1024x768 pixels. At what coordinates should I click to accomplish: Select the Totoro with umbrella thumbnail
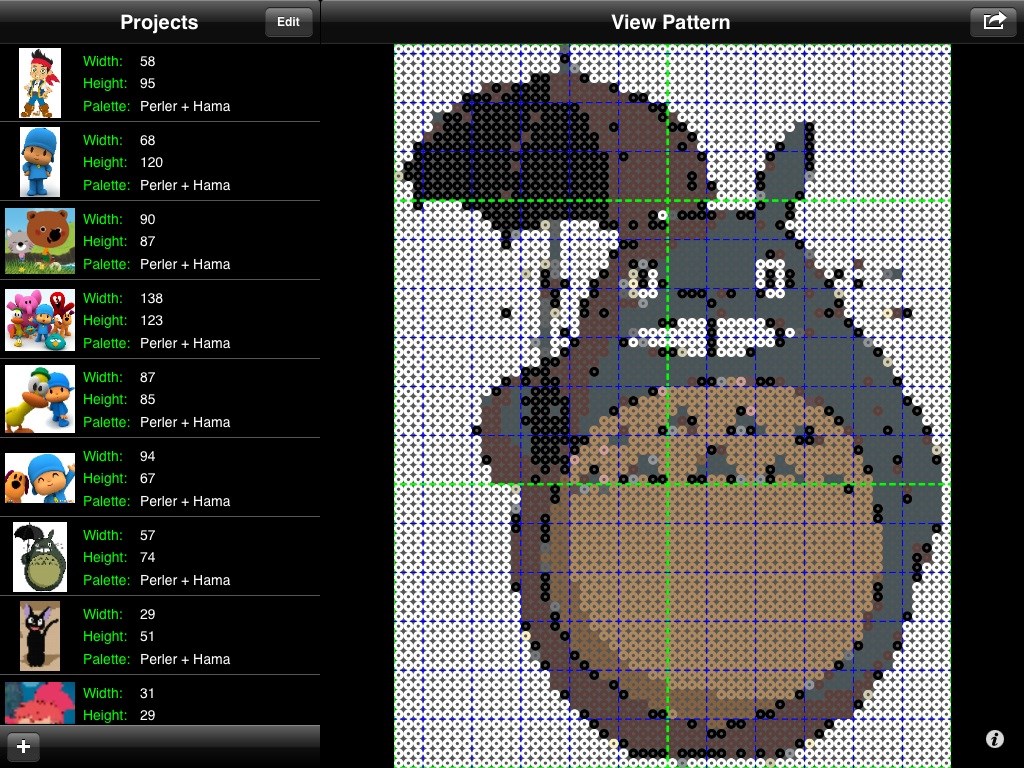click(40, 557)
